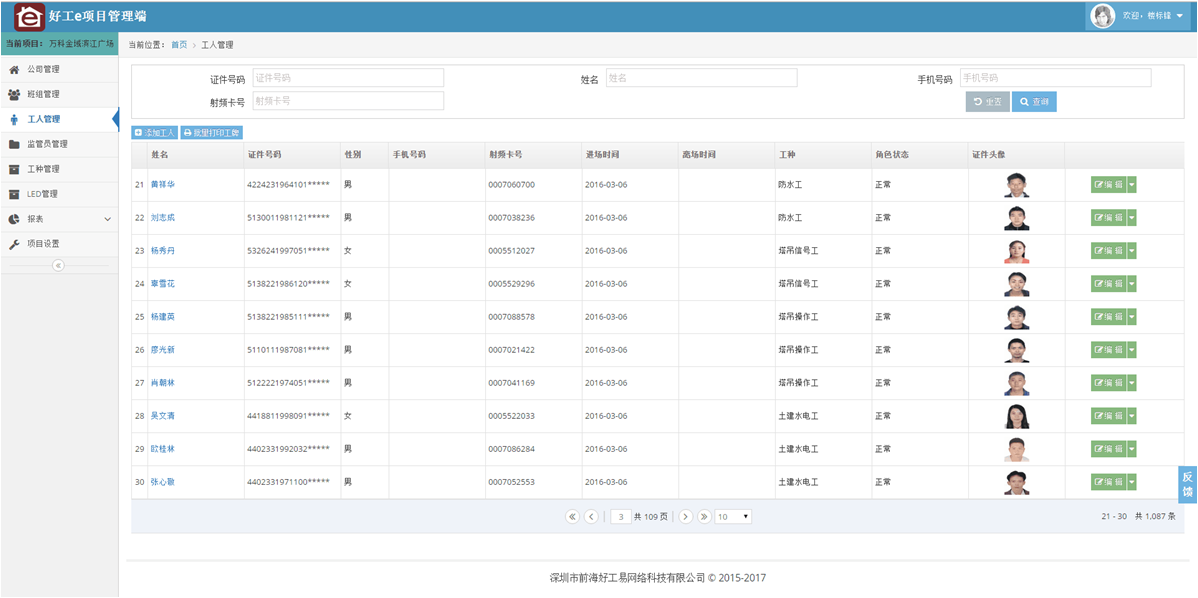
Task: Open the page size dropdown showing 10
Action: coord(733,517)
